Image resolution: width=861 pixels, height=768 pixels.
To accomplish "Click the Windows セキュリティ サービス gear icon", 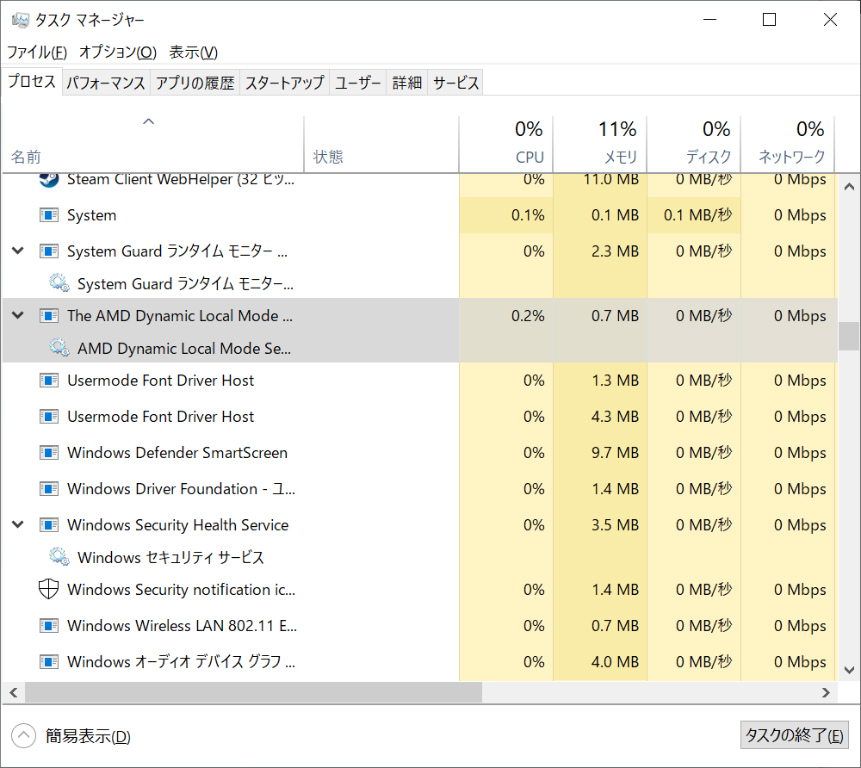I will click(x=59, y=557).
